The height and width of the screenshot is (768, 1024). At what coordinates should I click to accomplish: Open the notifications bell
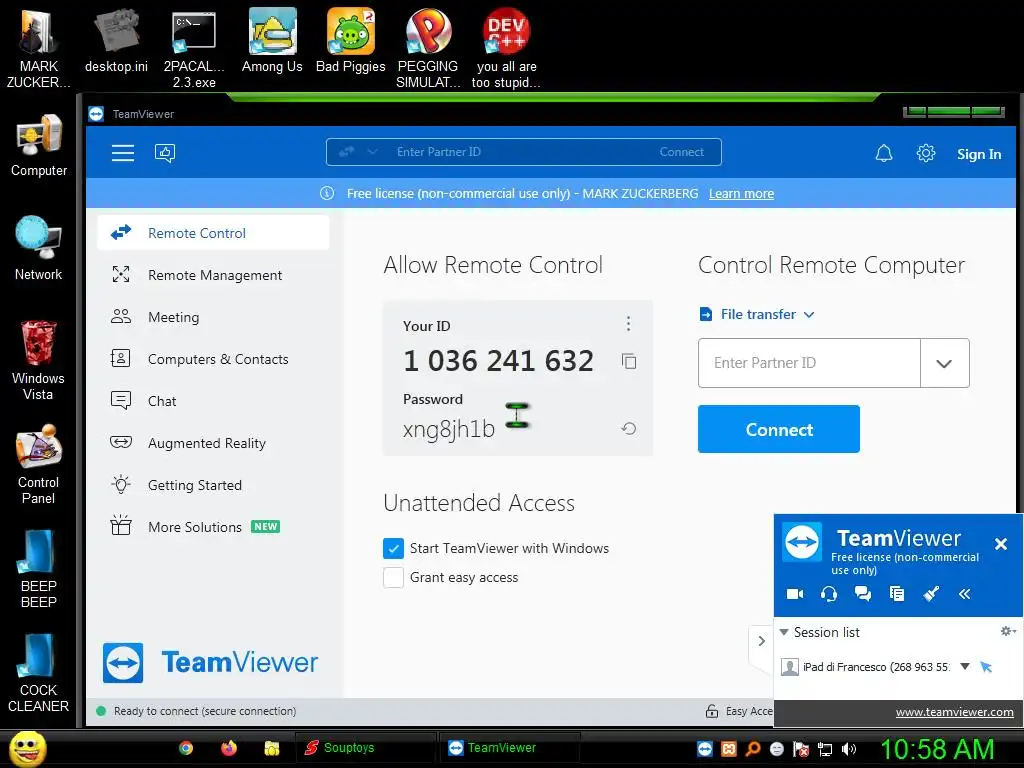pyautogui.click(x=884, y=153)
